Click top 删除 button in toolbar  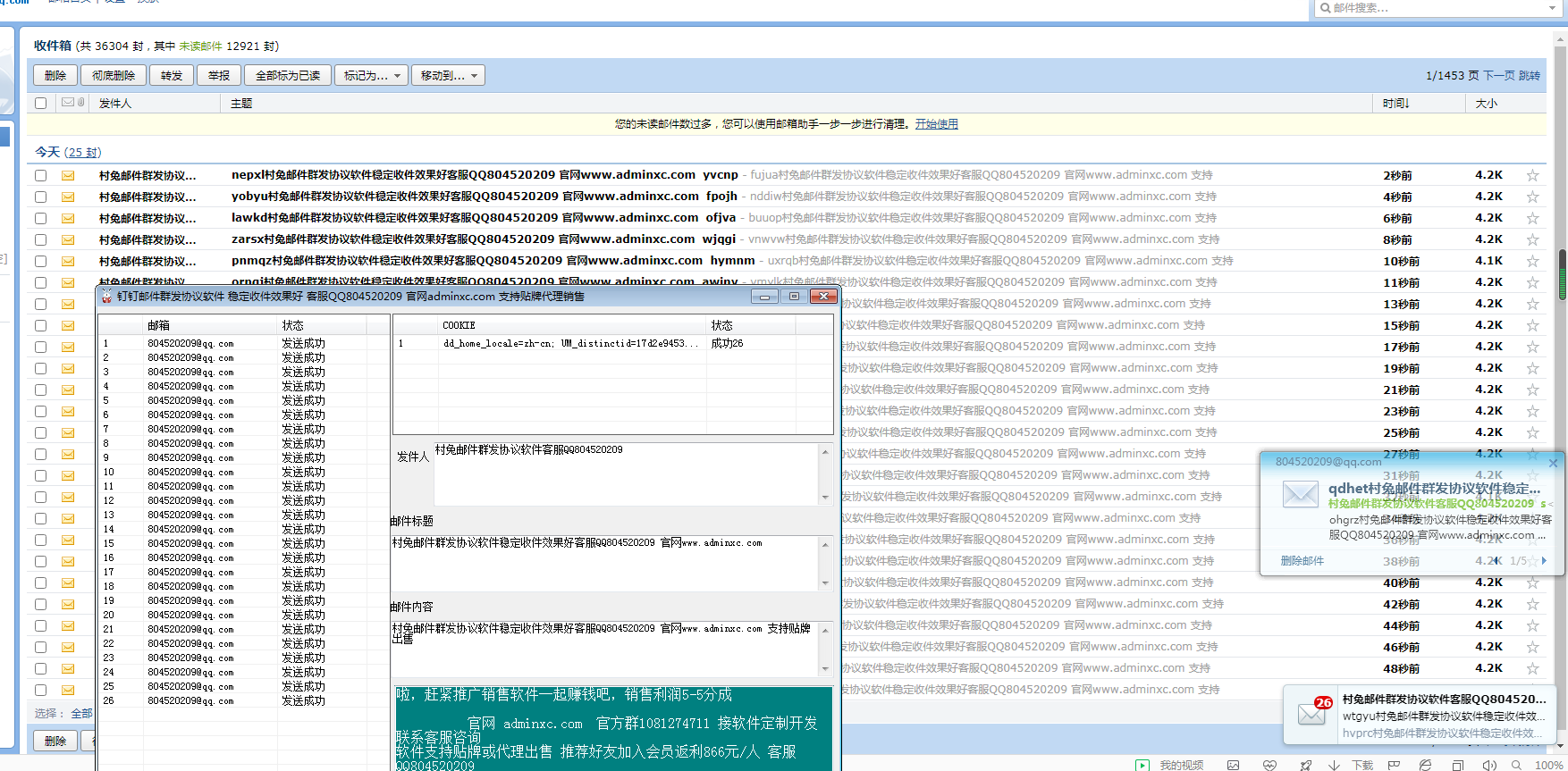[55, 76]
